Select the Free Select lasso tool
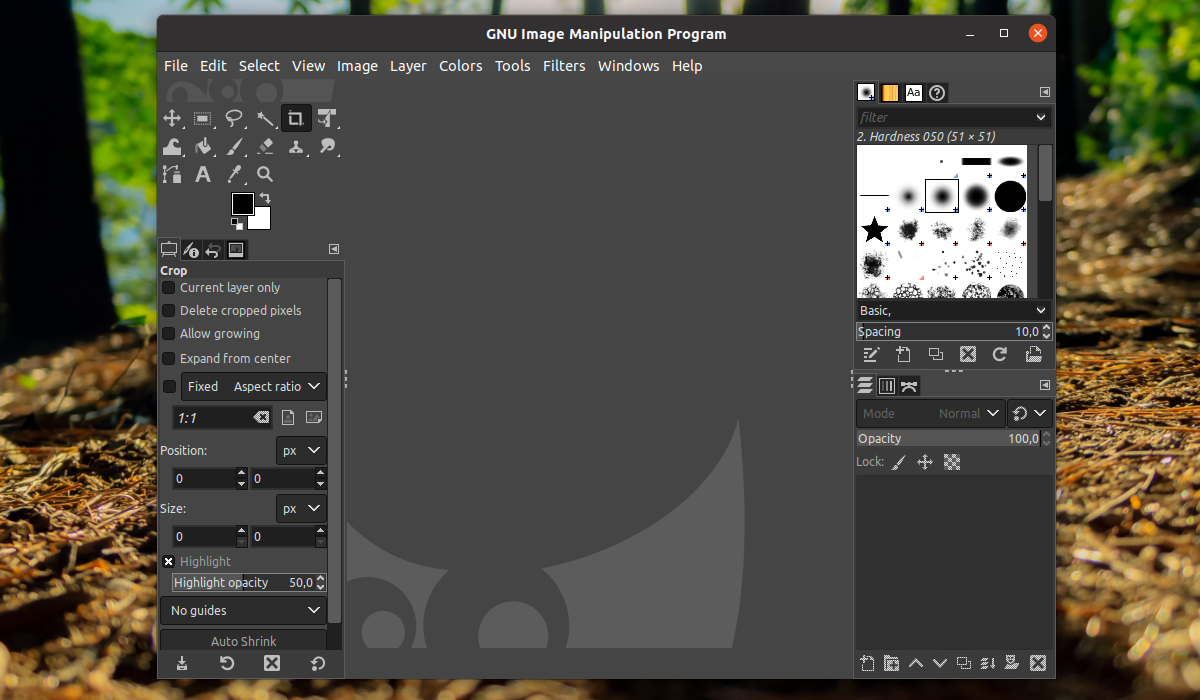The image size is (1200, 700). click(x=234, y=119)
